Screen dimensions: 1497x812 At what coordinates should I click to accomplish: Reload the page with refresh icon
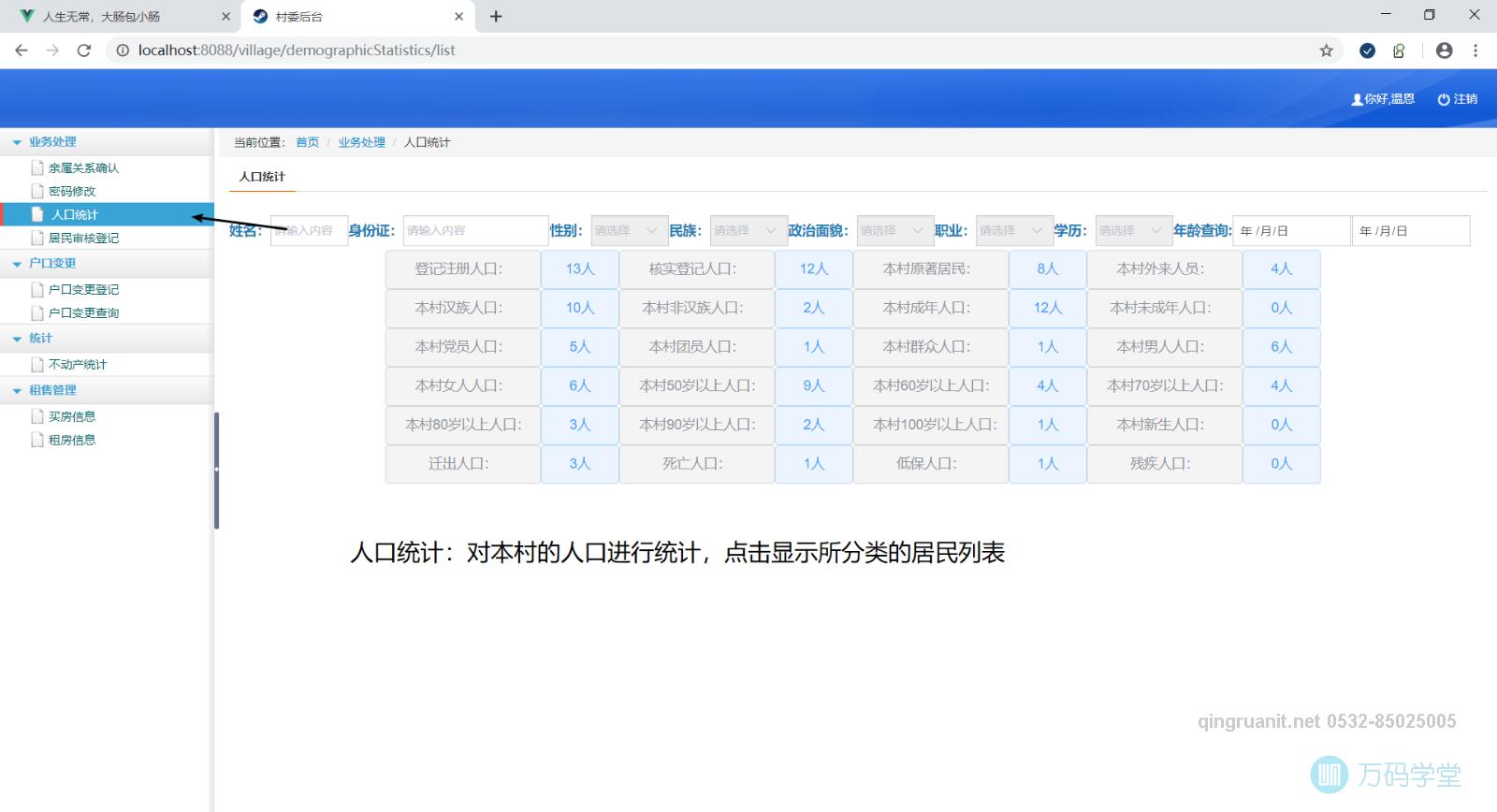[84, 51]
